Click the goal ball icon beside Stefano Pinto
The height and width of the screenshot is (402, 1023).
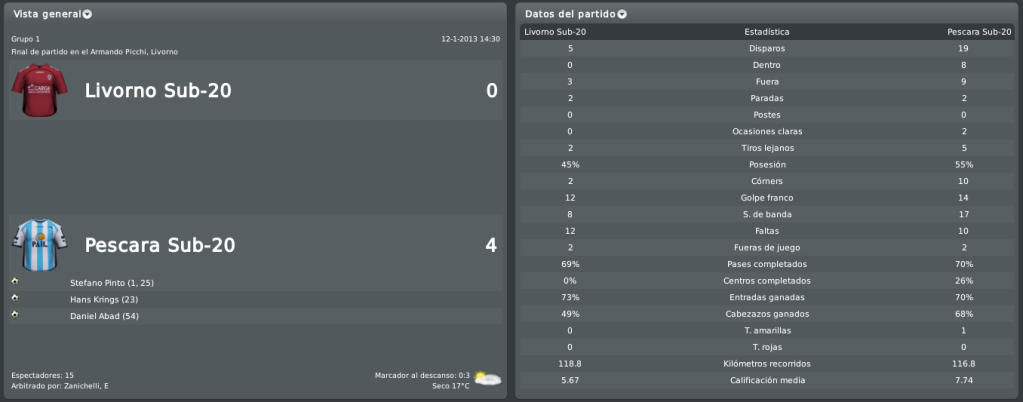[x=15, y=281]
